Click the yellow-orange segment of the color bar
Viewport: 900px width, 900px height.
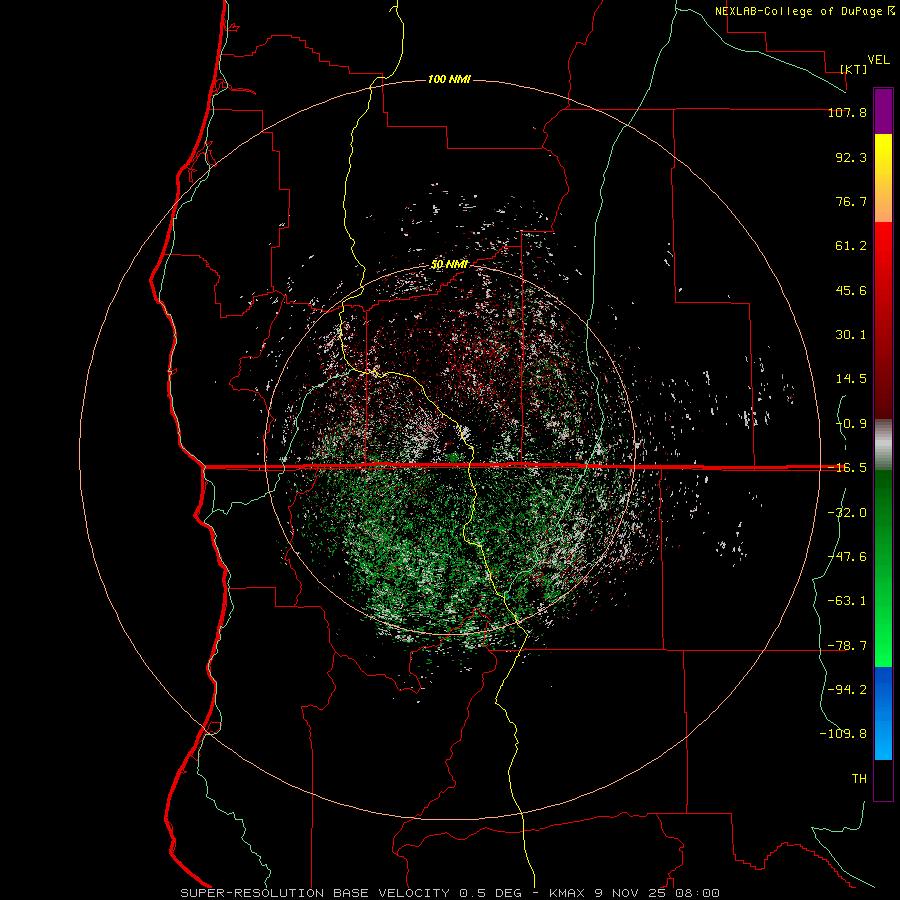(883, 178)
